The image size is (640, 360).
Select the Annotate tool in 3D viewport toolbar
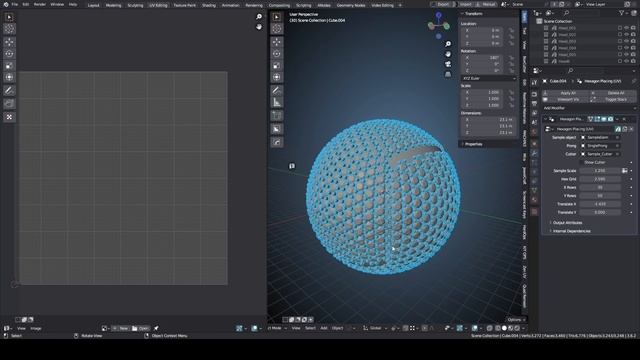277,91
